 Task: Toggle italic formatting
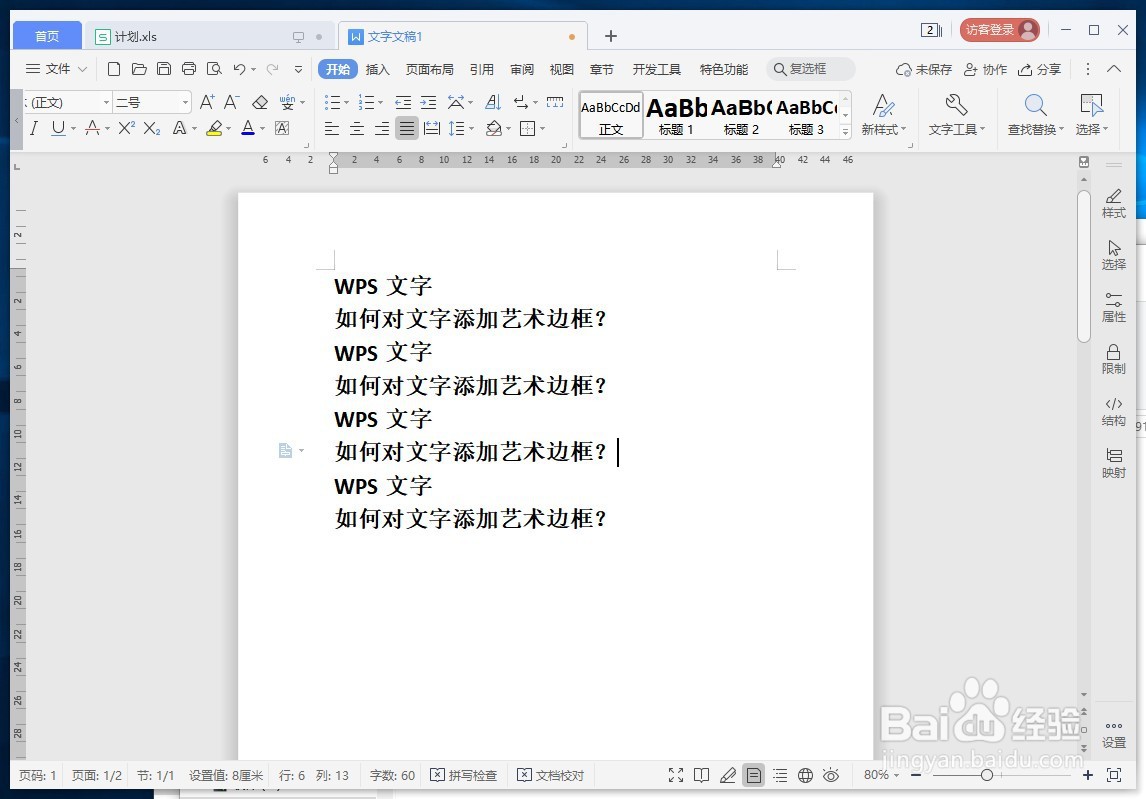[x=34, y=129]
